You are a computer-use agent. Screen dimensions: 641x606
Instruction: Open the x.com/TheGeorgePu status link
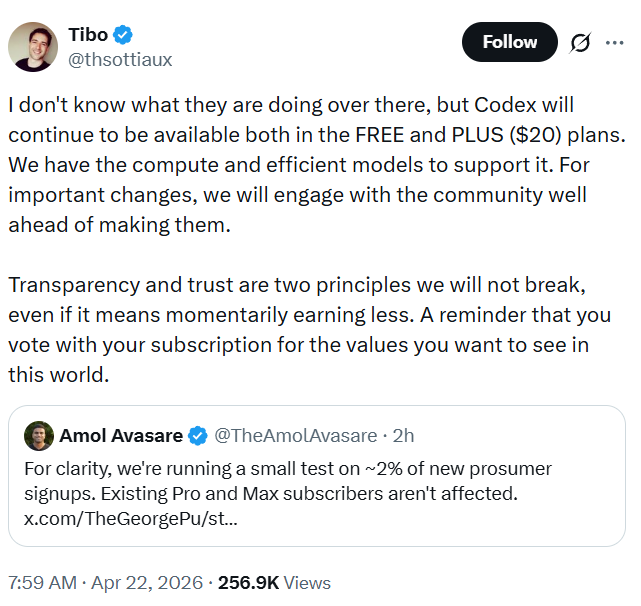coord(131,518)
